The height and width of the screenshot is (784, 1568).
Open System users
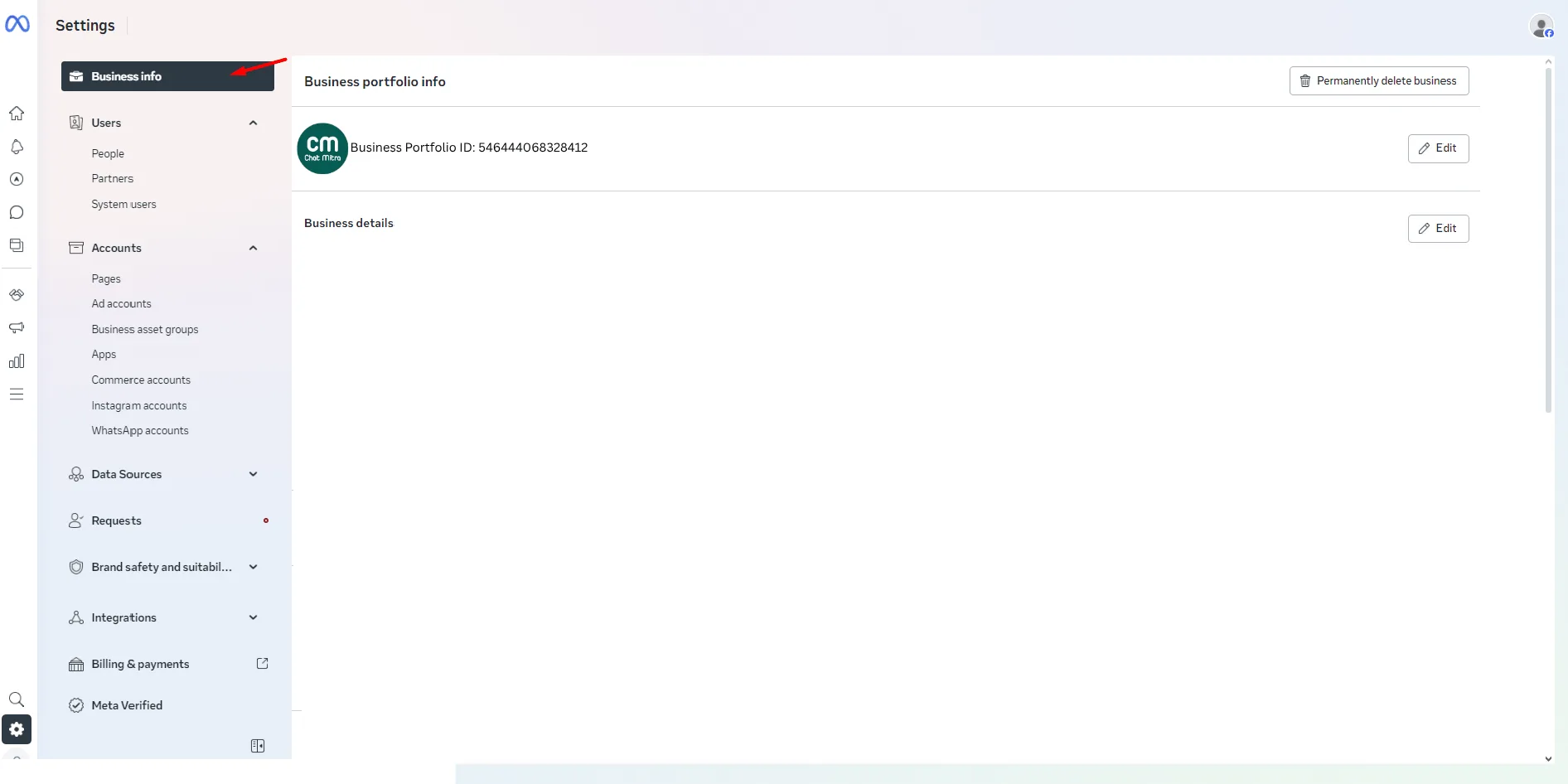(123, 204)
